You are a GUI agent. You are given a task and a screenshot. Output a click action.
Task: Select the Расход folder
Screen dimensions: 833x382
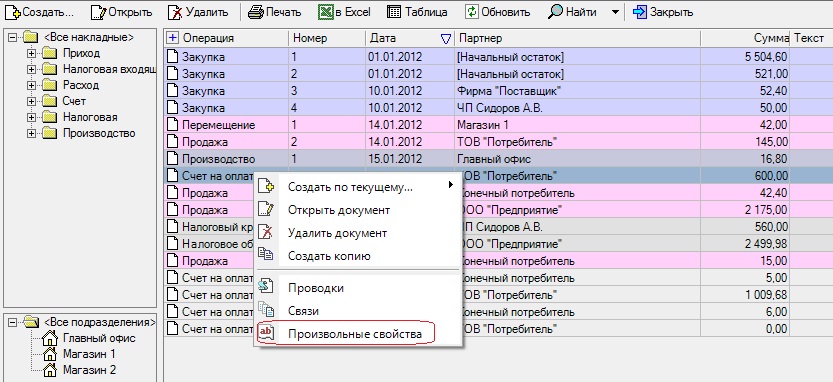[x=81, y=85]
